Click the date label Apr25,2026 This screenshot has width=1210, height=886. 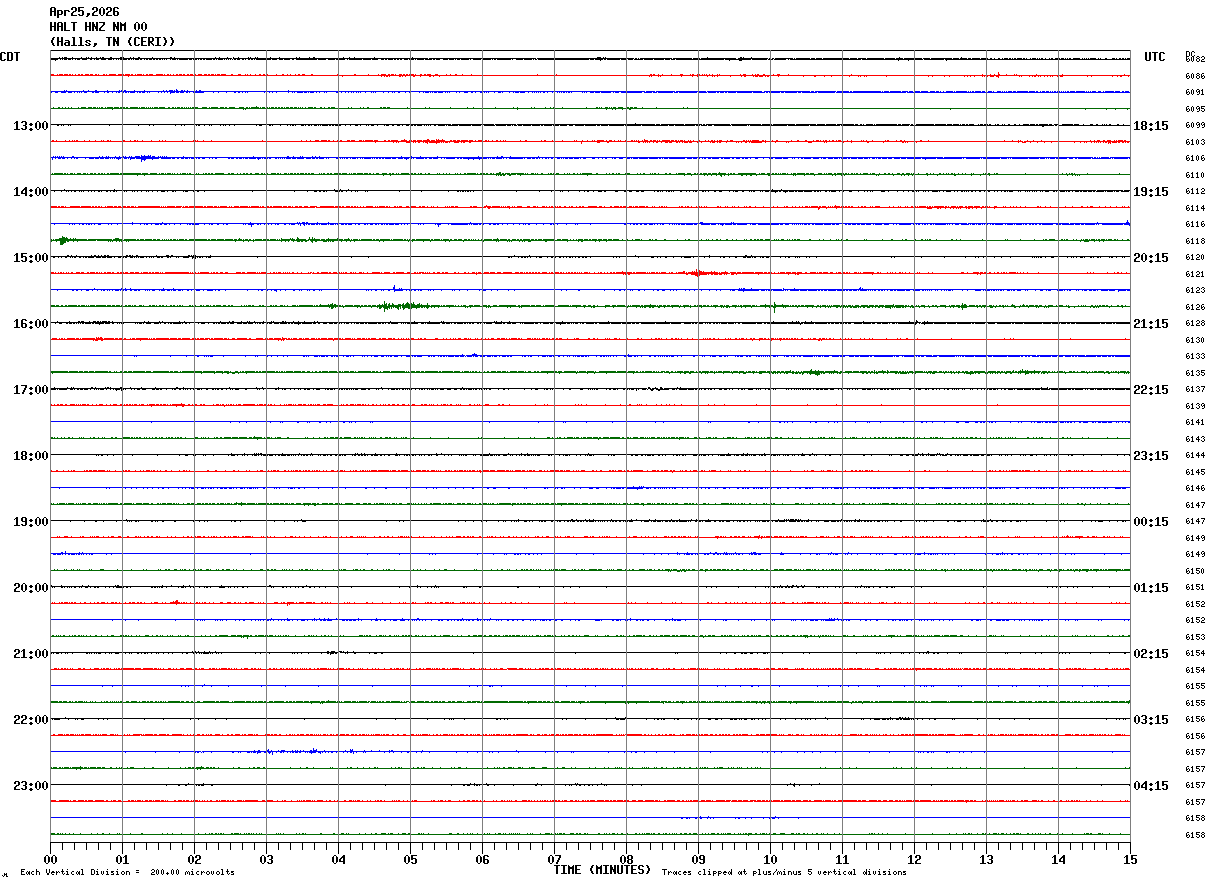click(84, 12)
